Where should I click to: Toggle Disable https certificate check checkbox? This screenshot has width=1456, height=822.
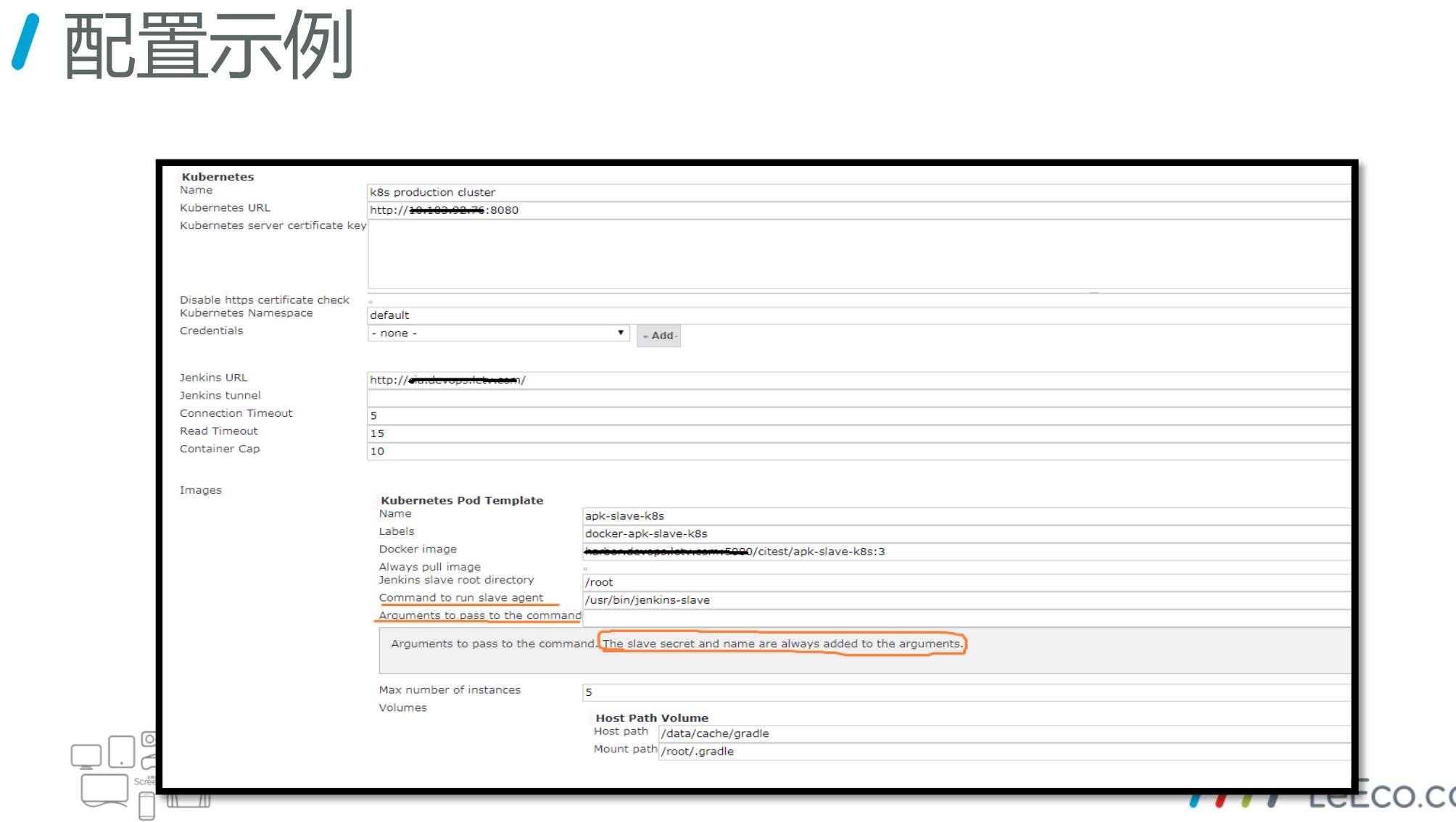(x=371, y=302)
